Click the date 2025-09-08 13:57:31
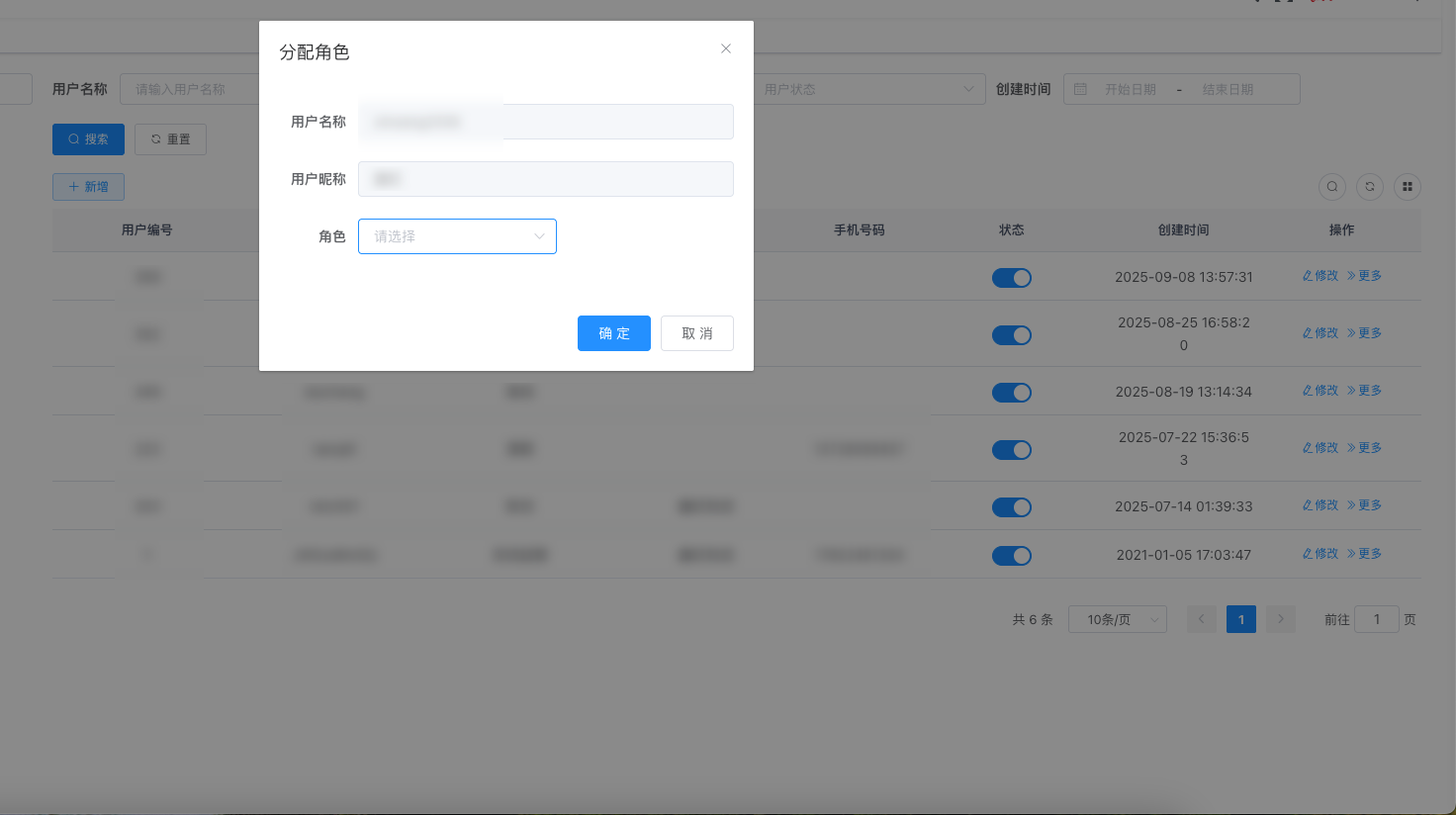 [x=1184, y=277]
